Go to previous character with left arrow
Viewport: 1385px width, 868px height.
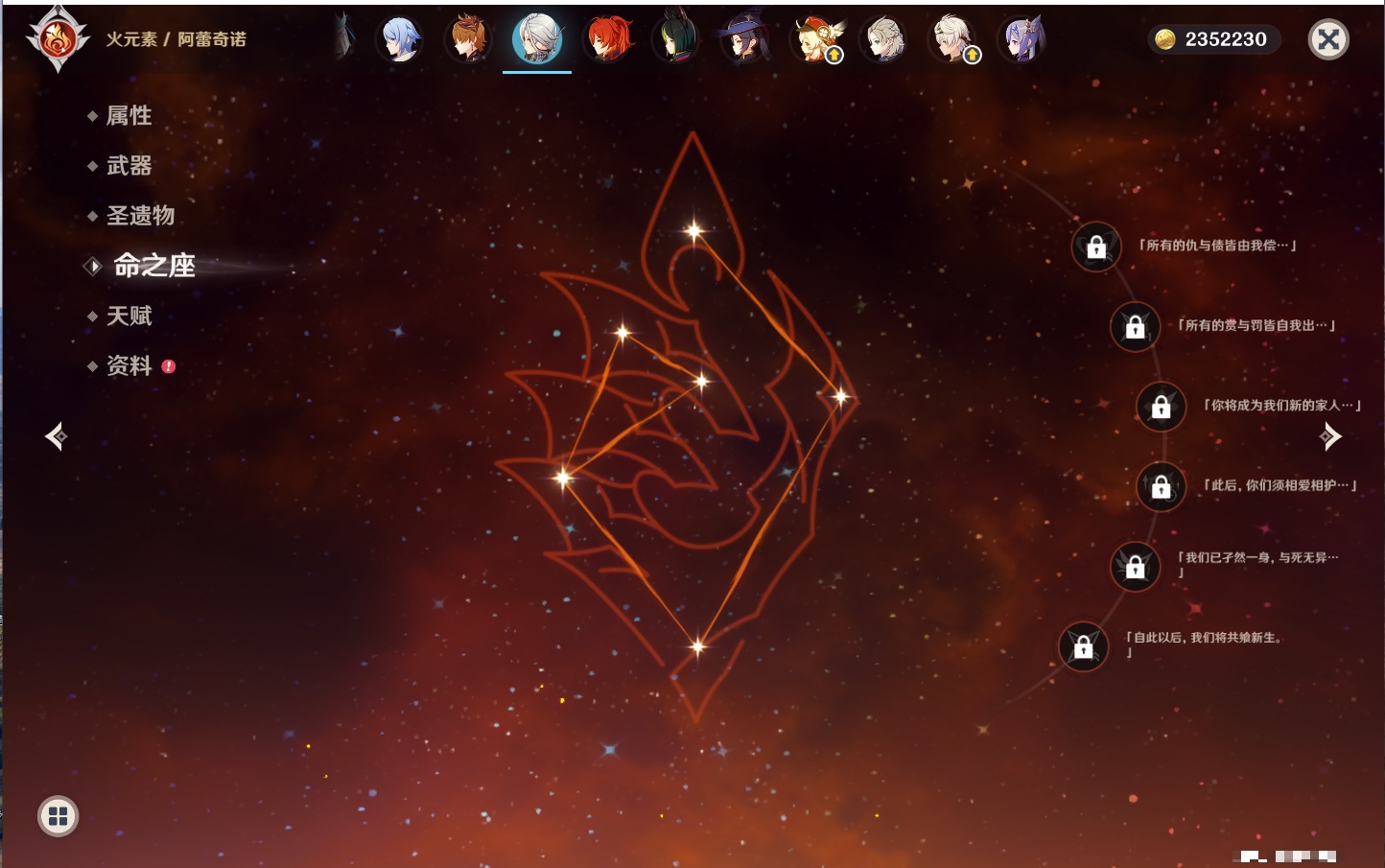[x=57, y=436]
